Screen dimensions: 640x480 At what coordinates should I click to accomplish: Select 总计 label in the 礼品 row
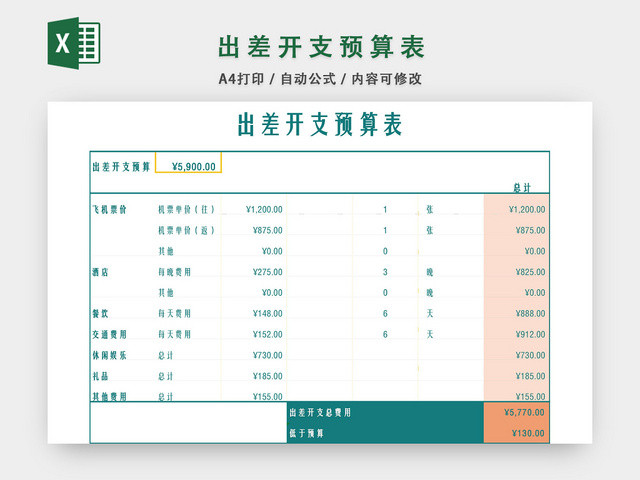click(166, 376)
